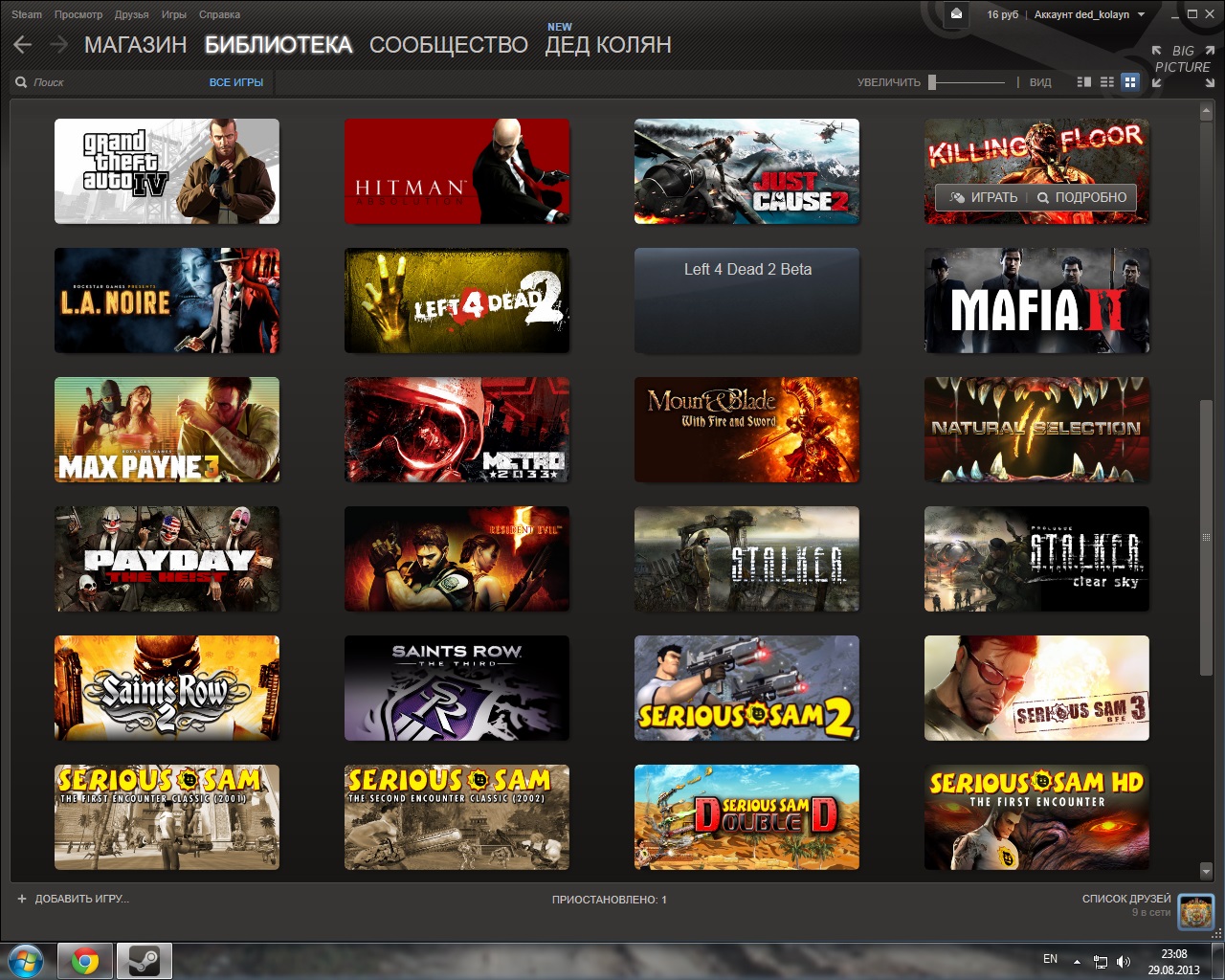Click the plus icon to add game

coord(22,899)
